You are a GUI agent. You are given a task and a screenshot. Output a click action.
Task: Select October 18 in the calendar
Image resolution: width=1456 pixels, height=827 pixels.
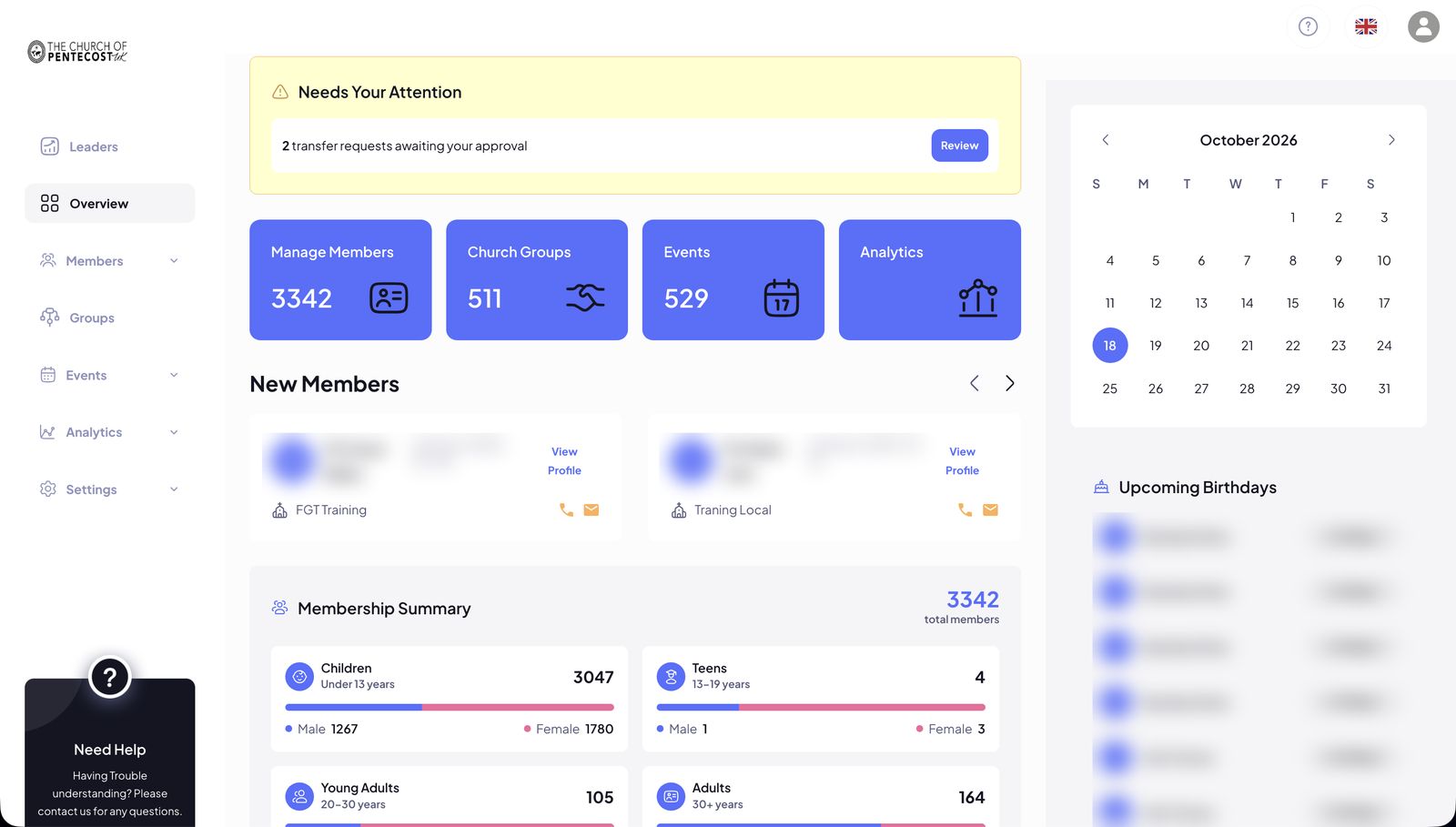[x=1109, y=346]
